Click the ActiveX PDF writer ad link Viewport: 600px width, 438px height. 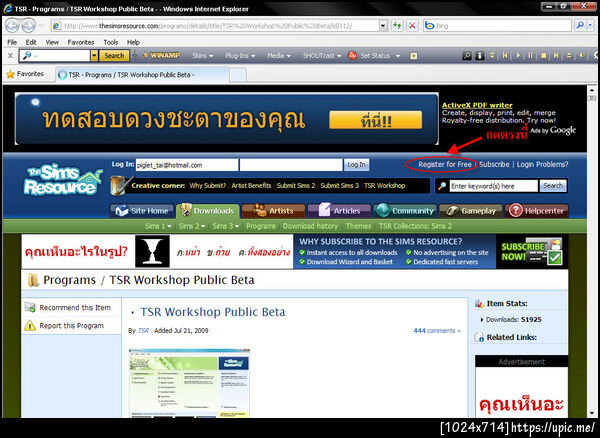(x=477, y=105)
